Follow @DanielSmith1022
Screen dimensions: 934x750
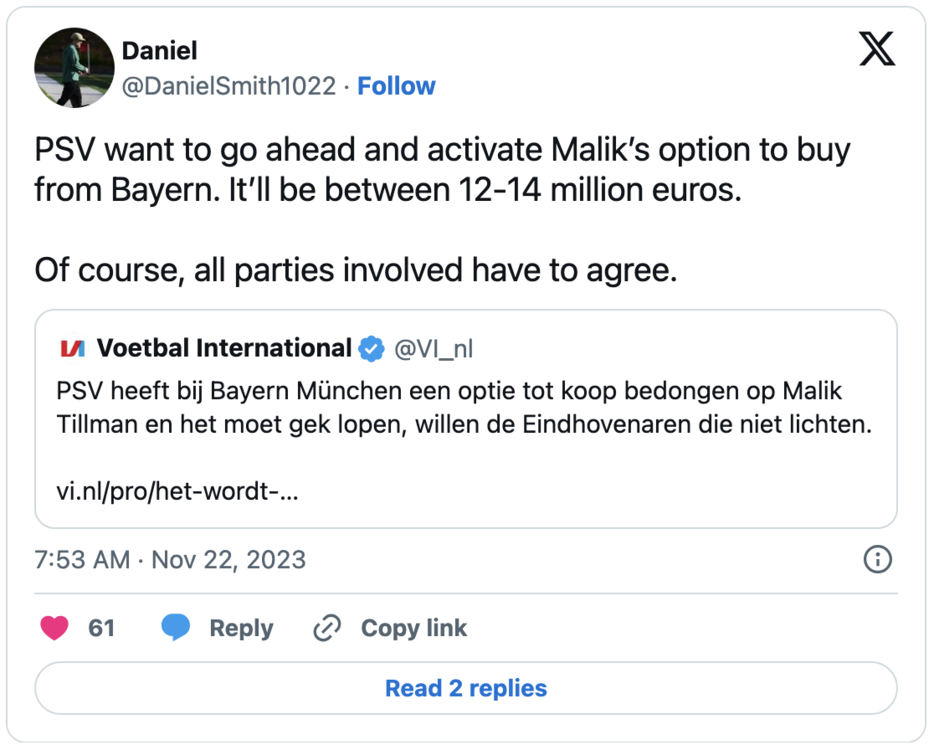[396, 86]
